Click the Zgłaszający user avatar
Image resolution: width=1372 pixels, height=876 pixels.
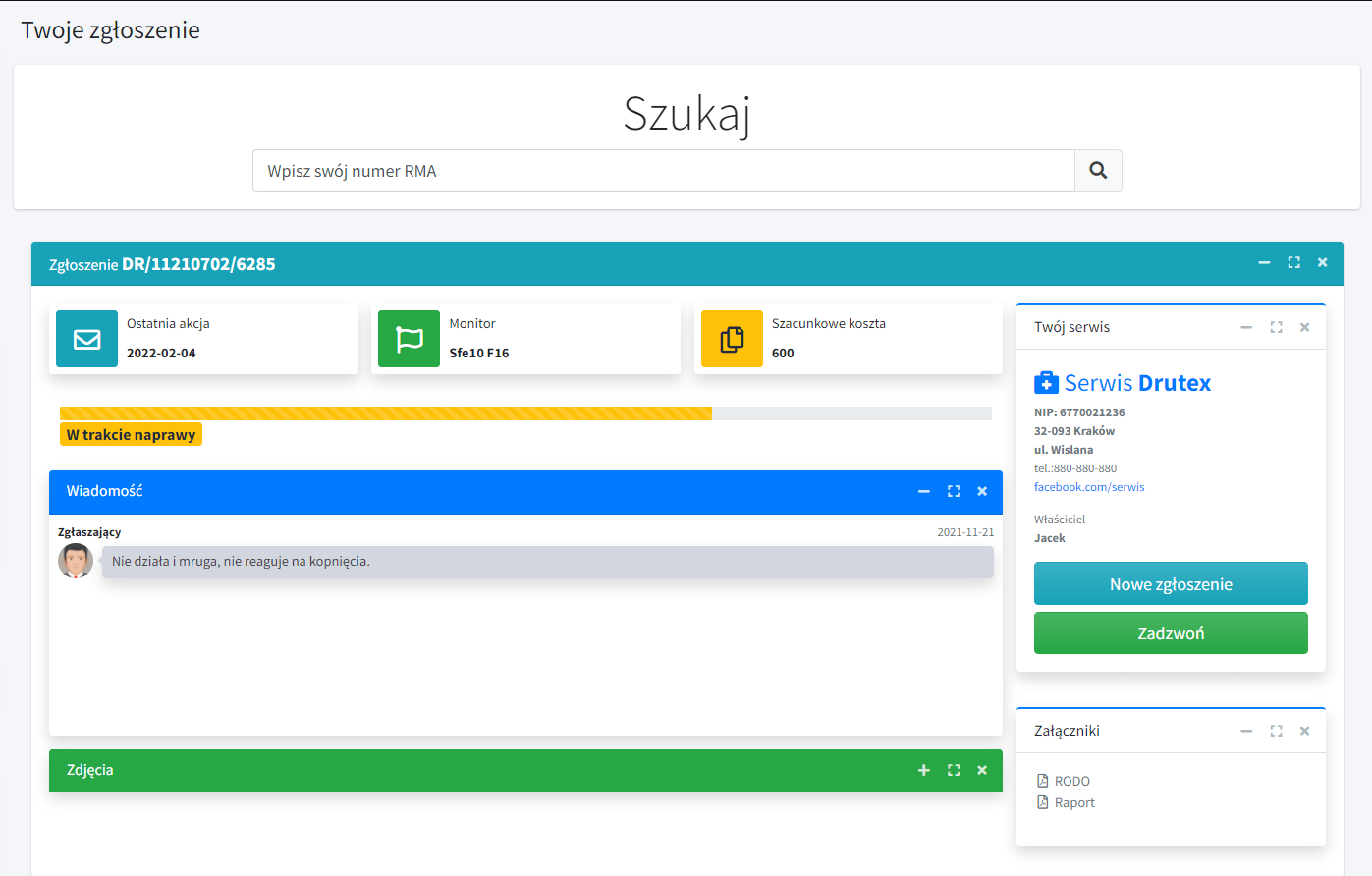(x=76, y=561)
